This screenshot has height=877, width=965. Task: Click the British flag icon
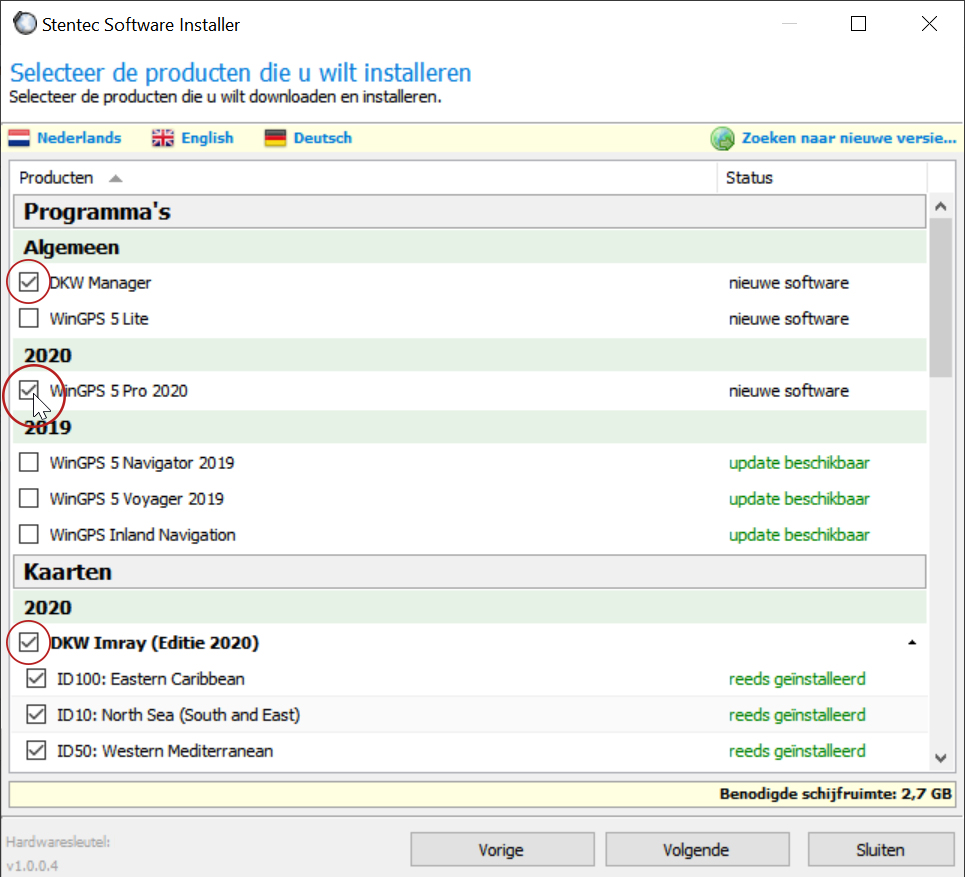click(x=162, y=138)
